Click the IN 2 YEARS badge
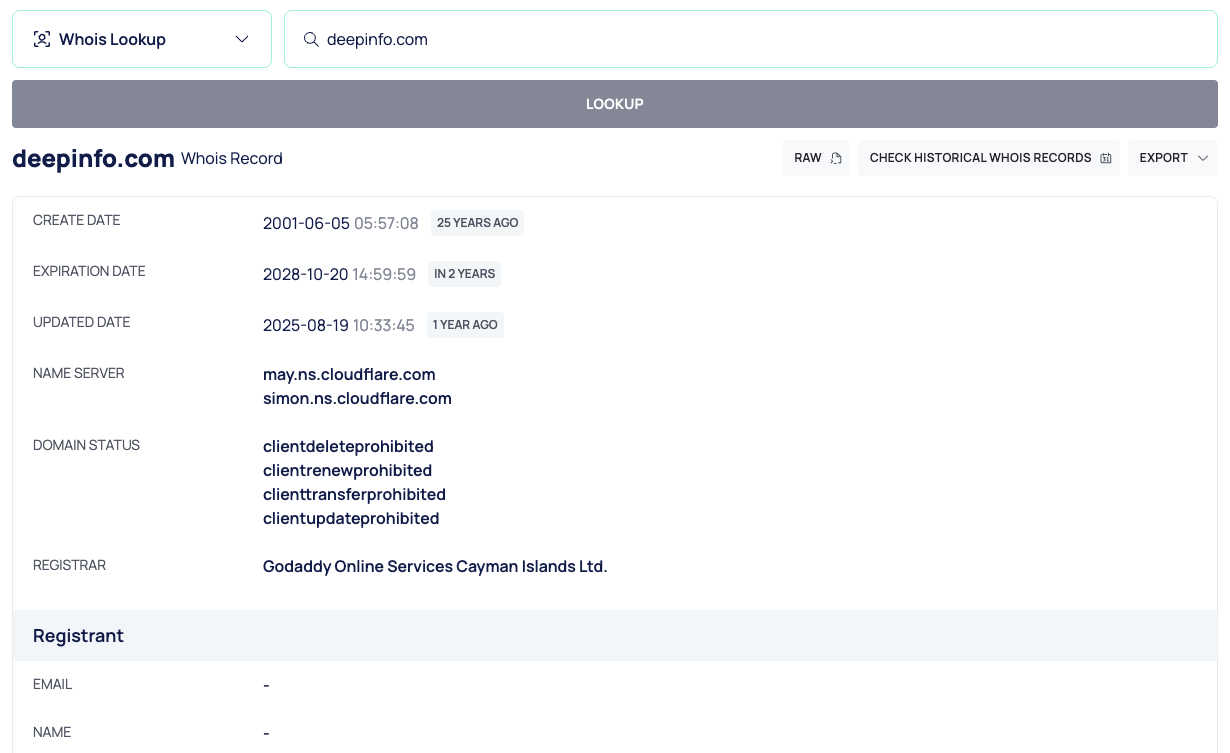 coord(464,274)
